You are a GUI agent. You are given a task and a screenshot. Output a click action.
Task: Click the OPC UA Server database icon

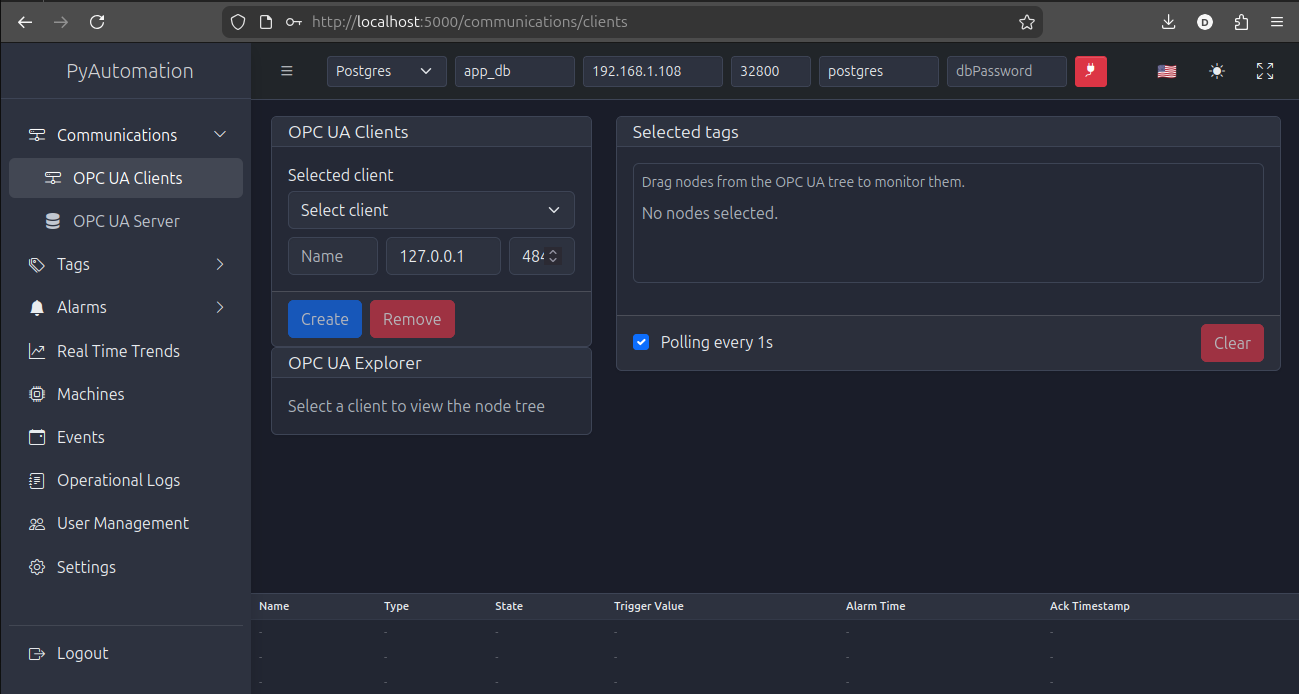point(53,221)
